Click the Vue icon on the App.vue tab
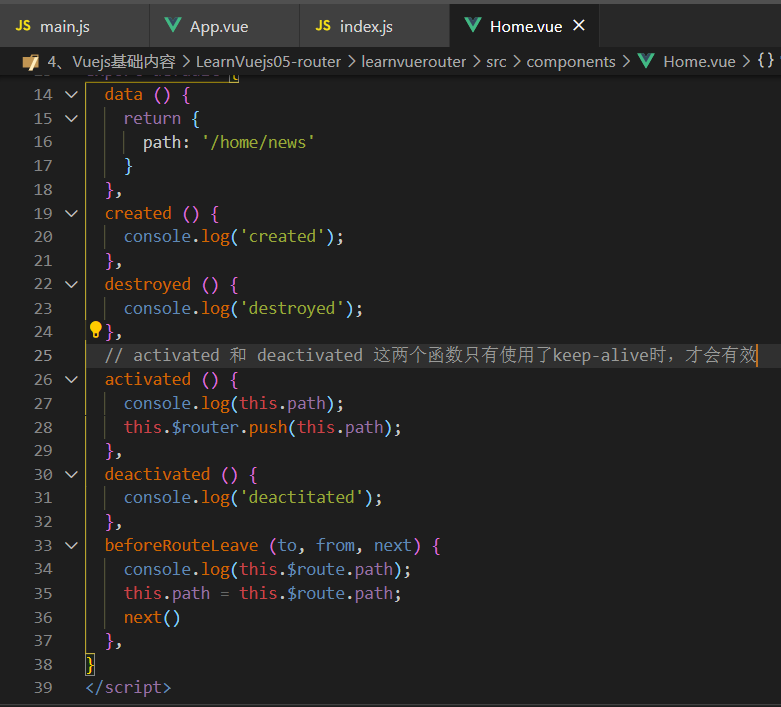This screenshot has width=781, height=707. [x=173, y=25]
